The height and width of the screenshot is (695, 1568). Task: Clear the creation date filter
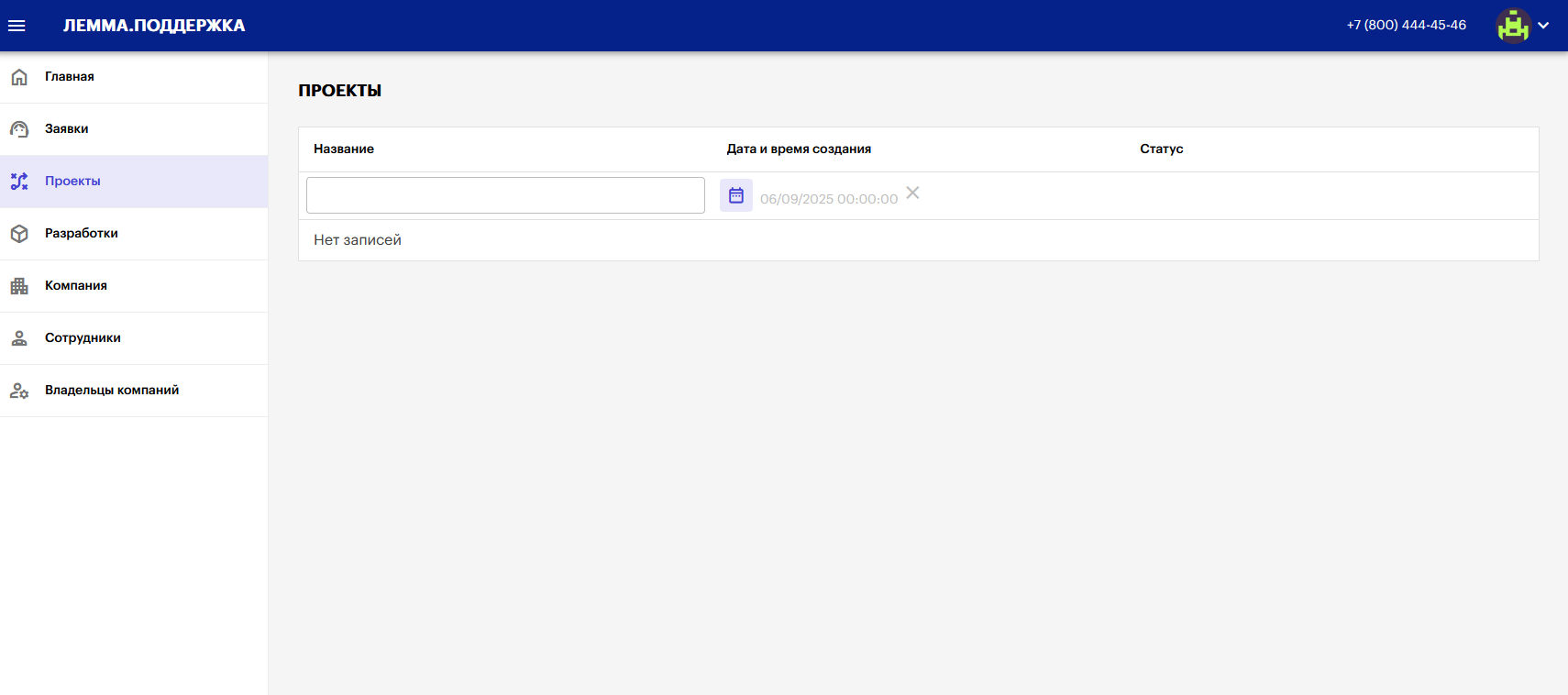(x=912, y=193)
